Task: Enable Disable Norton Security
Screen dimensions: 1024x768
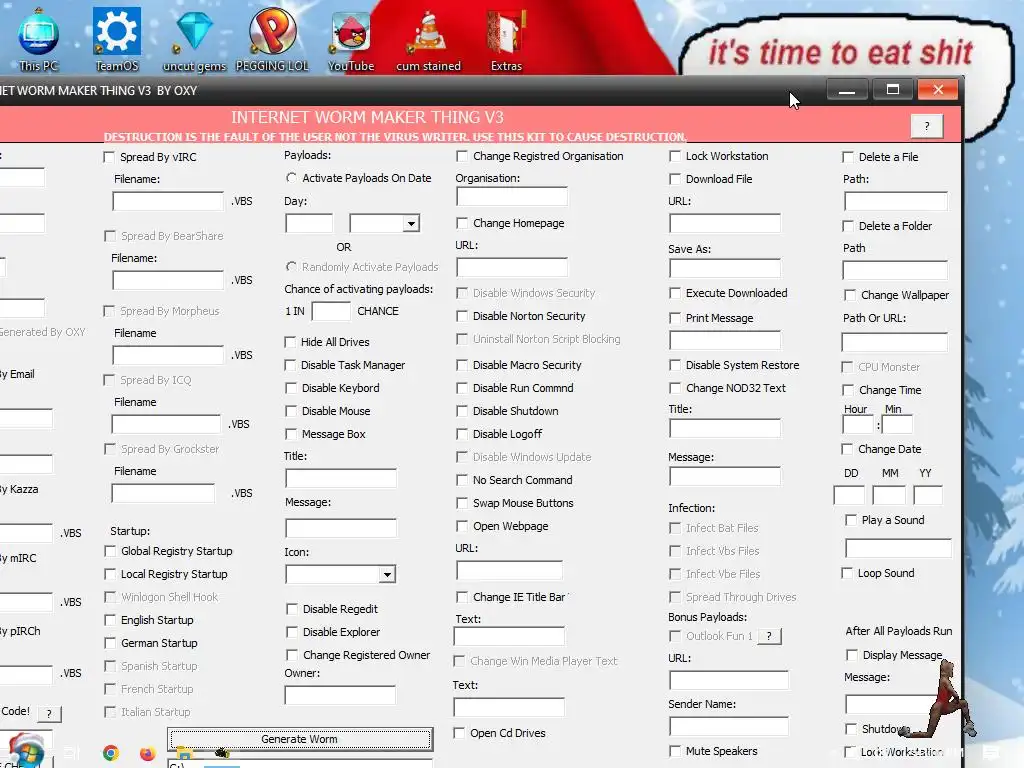Action: click(462, 316)
